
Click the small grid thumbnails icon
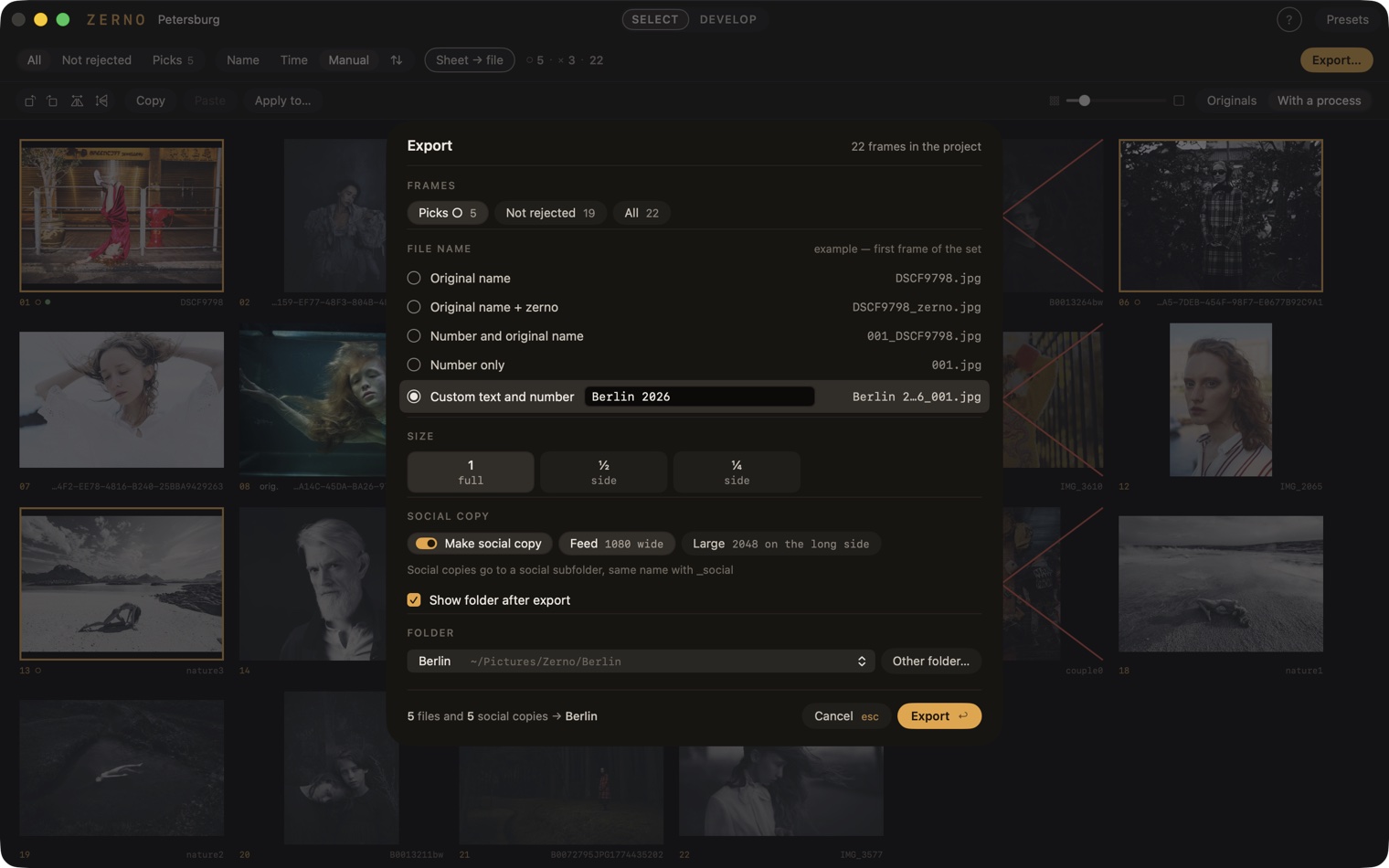click(1054, 101)
